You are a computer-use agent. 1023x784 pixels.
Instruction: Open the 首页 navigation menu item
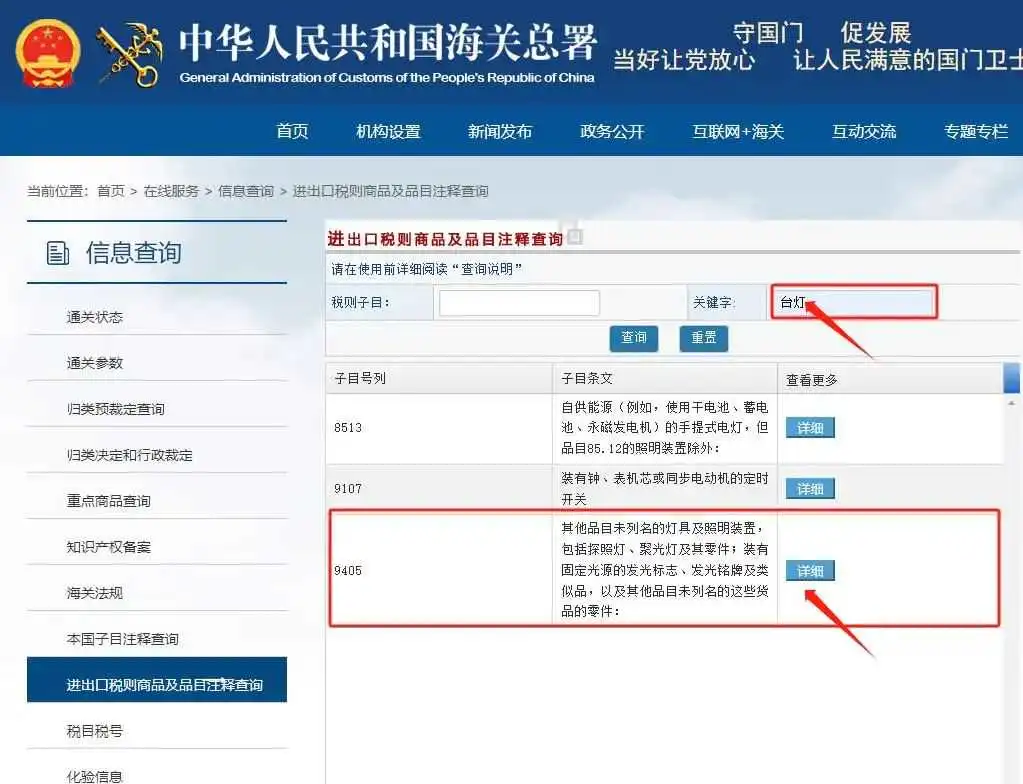click(x=292, y=131)
